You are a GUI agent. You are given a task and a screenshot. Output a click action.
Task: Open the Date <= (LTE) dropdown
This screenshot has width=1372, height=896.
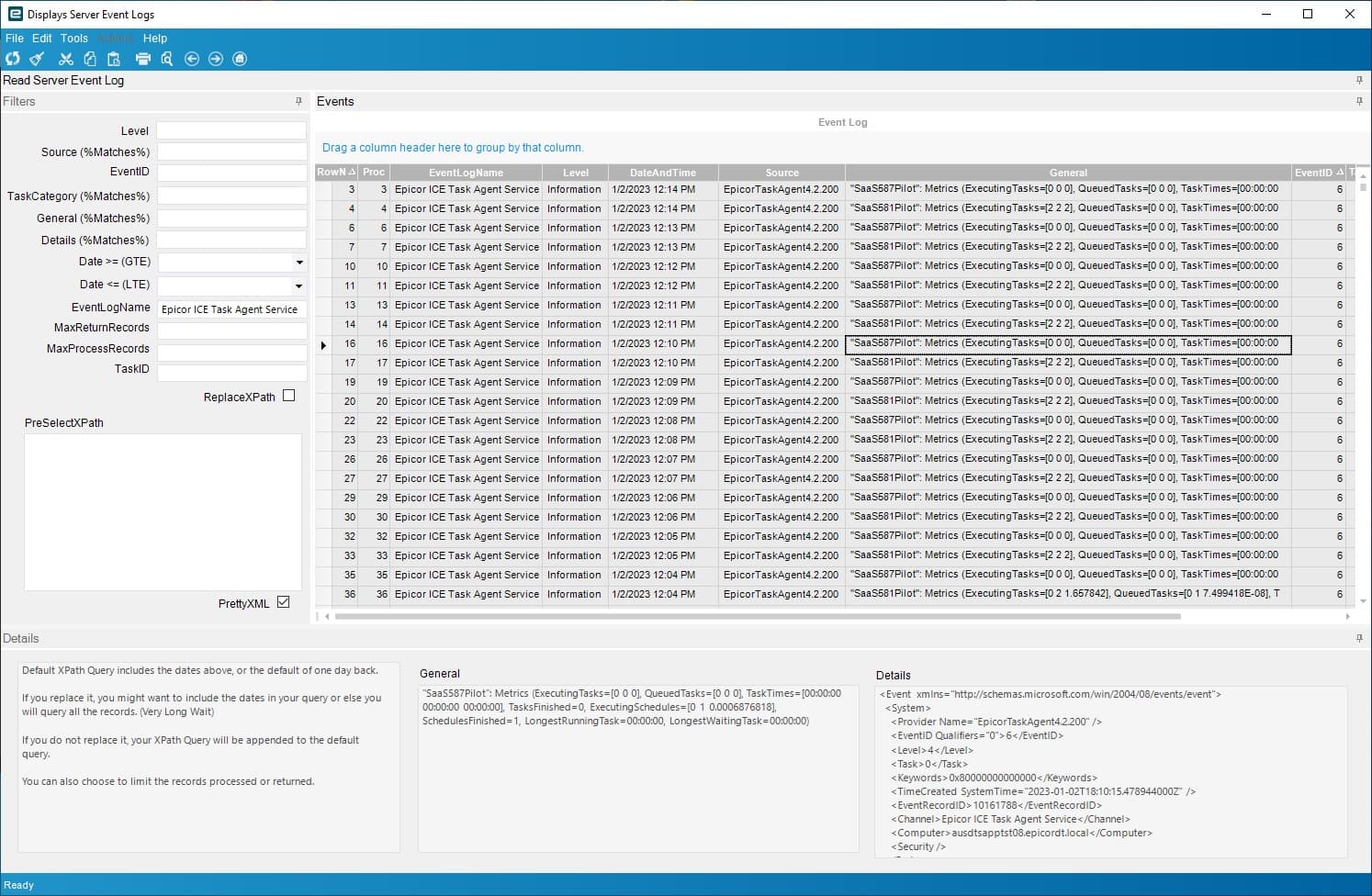click(299, 286)
